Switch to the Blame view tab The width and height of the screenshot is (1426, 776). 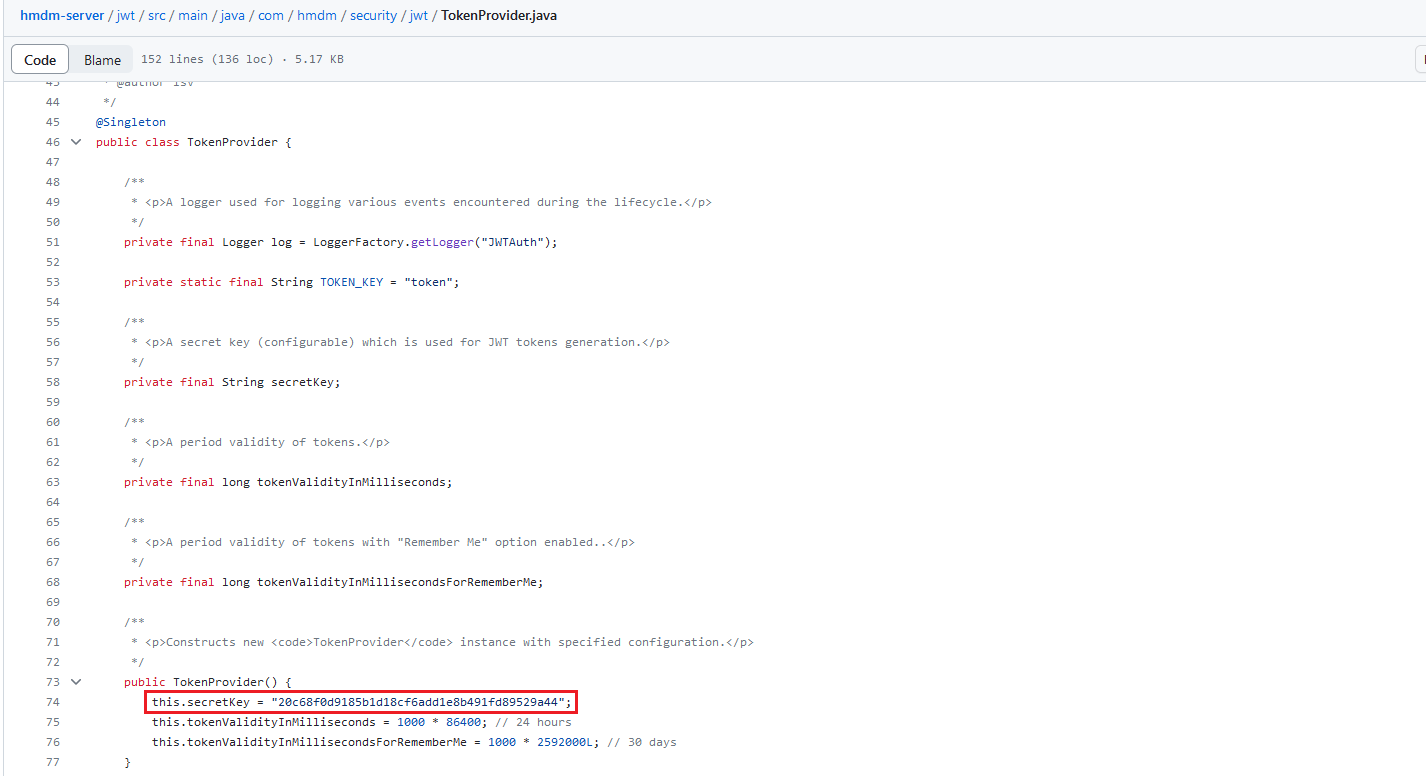[x=102, y=60]
